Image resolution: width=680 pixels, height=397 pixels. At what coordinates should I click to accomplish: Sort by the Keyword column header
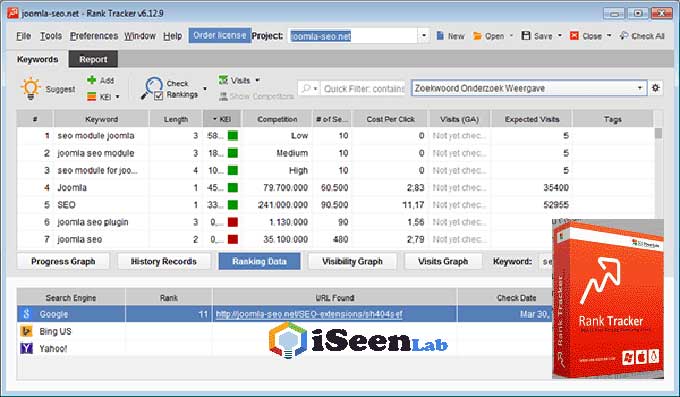[101, 119]
